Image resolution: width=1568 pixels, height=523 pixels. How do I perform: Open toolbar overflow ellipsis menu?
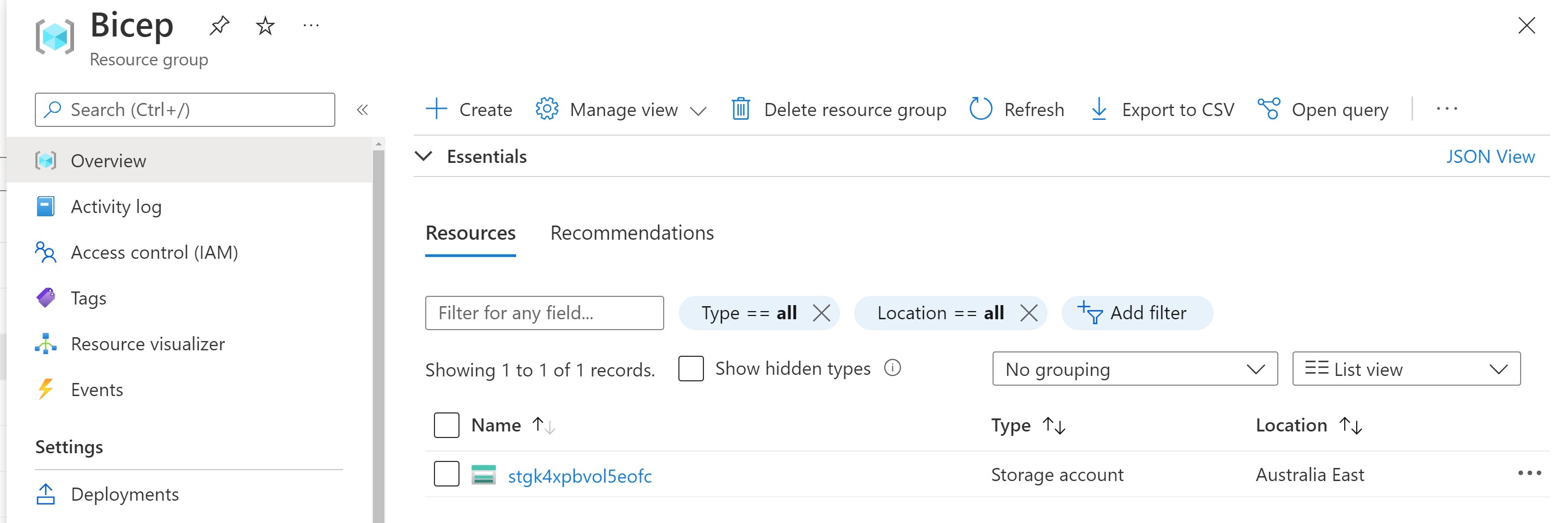click(1446, 109)
